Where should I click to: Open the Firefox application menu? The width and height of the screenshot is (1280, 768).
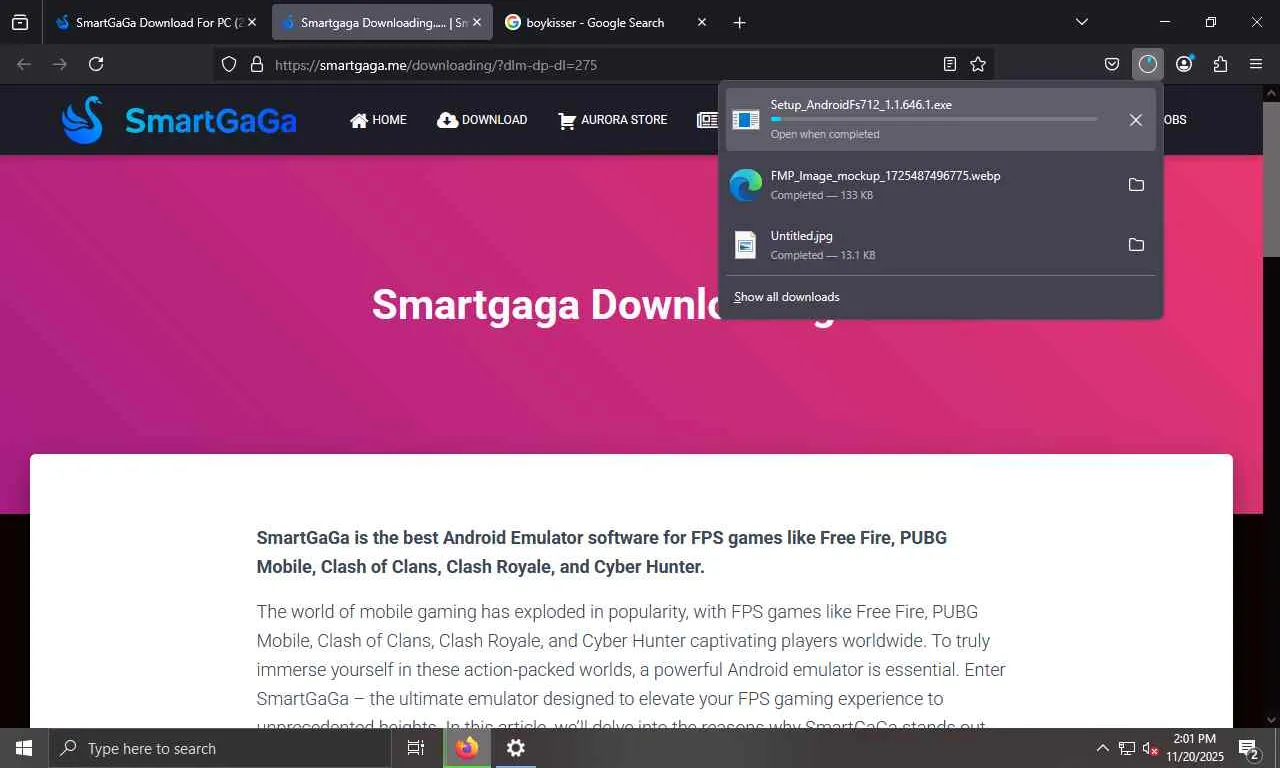point(1256,64)
